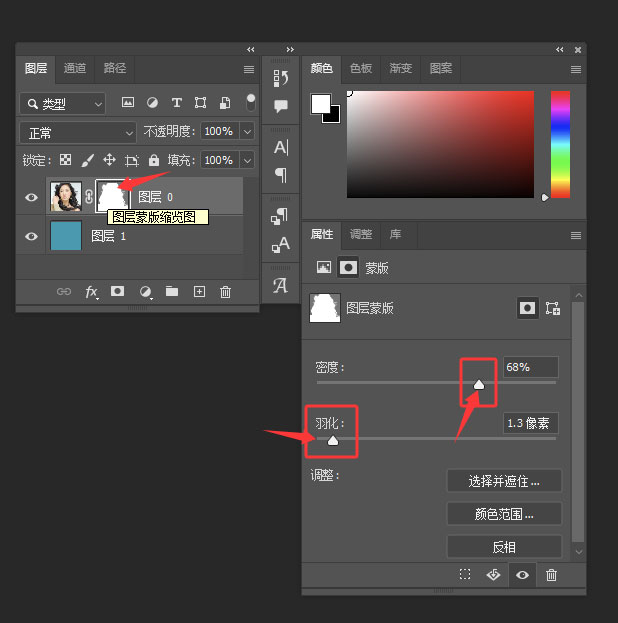The width and height of the screenshot is (618, 623).
Task: Filter layers by shape layer icon
Action: [200, 103]
